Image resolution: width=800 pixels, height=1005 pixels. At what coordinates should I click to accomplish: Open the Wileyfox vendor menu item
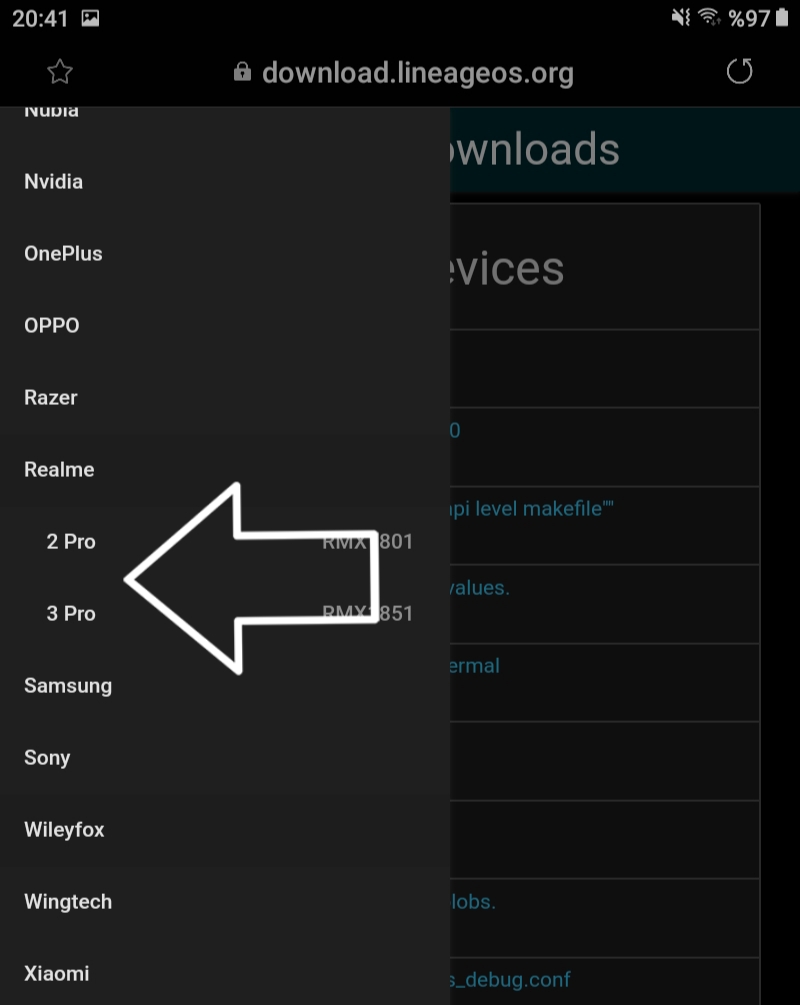(x=224, y=829)
